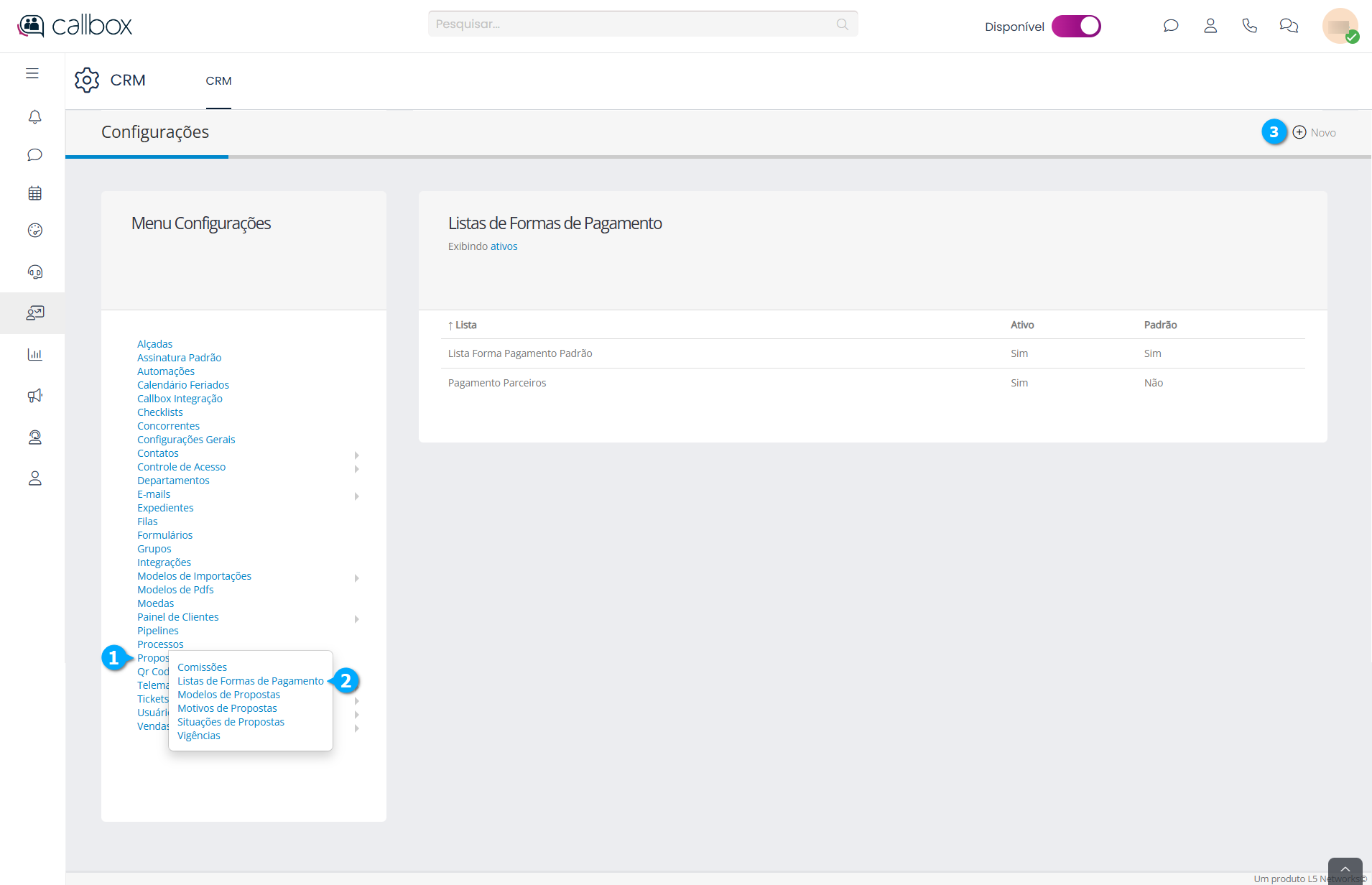The width and height of the screenshot is (1372, 885).
Task: Click the megaphone campaigns icon
Action: point(34,396)
